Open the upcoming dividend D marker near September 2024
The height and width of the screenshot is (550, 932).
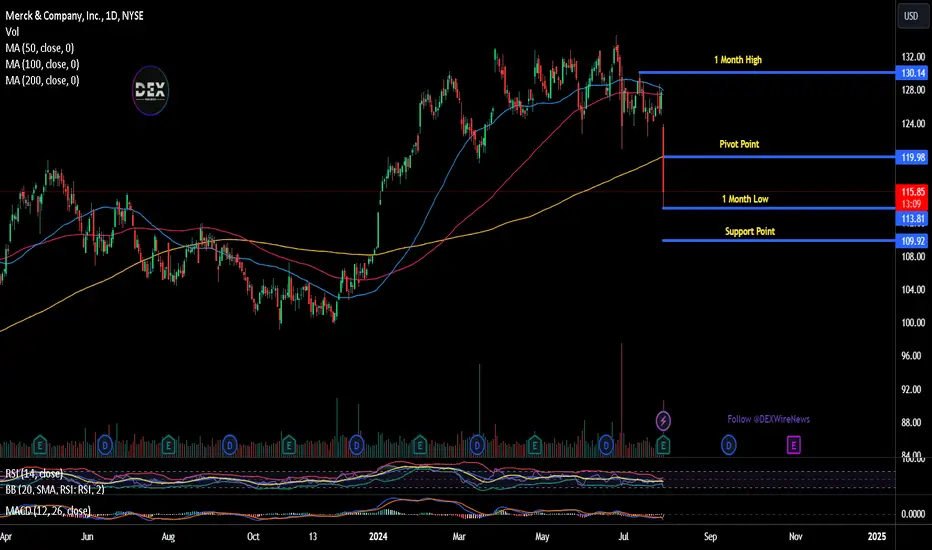pos(729,444)
